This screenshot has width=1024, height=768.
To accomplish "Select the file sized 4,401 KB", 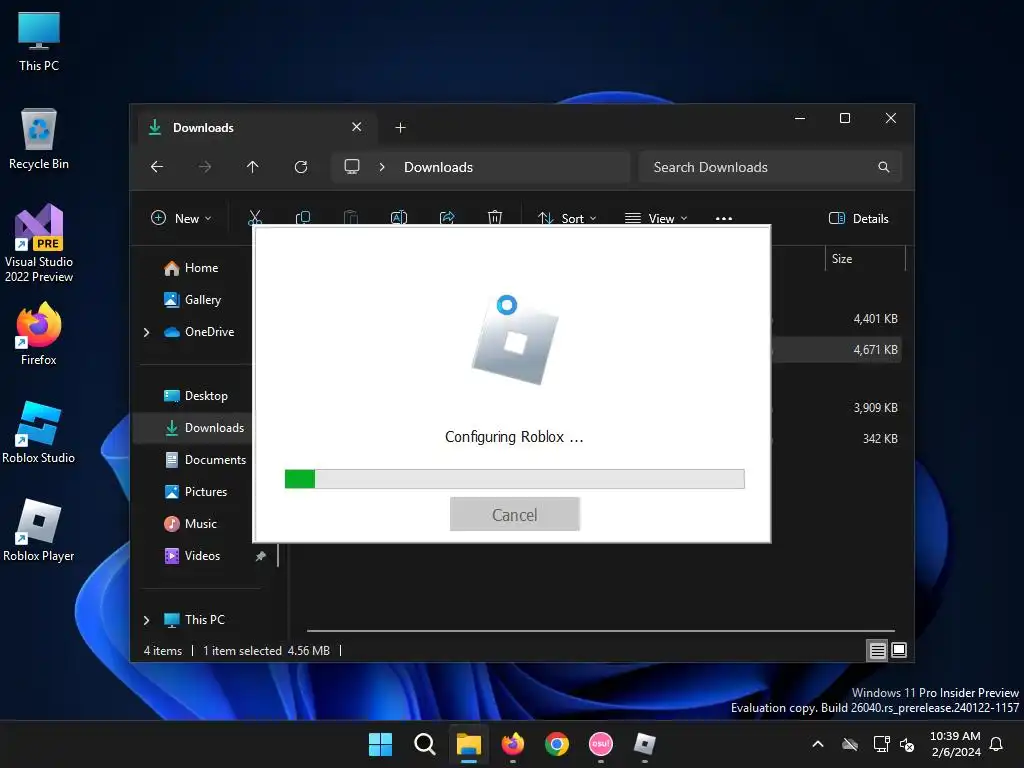I will tap(875, 319).
